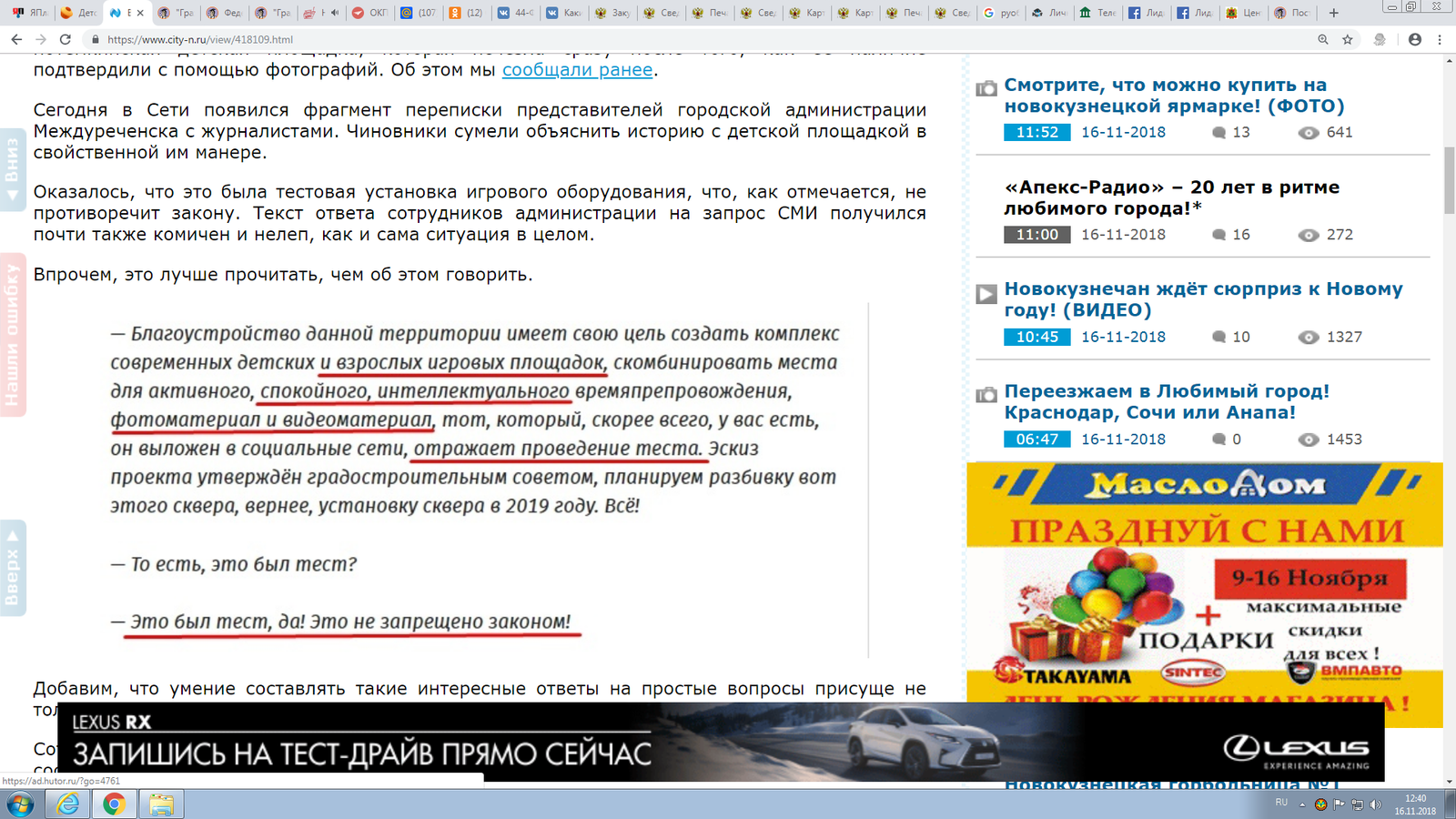This screenshot has width=1456, height=819.
Task: Open Windows Explorer folder in taskbar
Action: click(161, 804)
